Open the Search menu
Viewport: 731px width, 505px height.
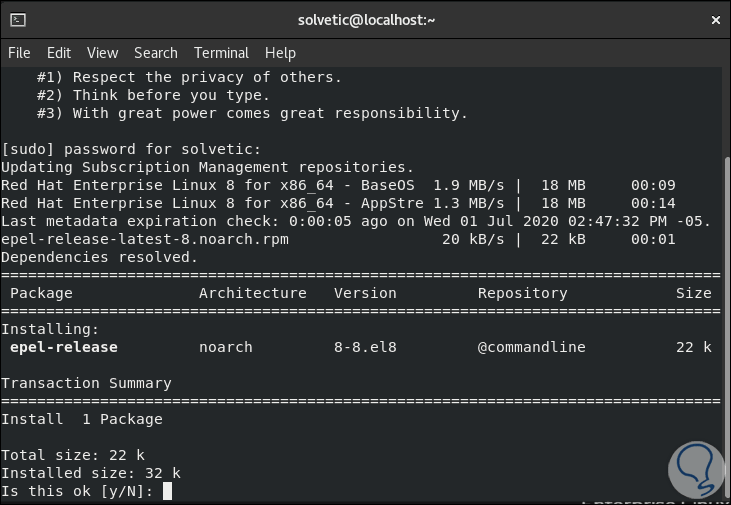(155, 53)
